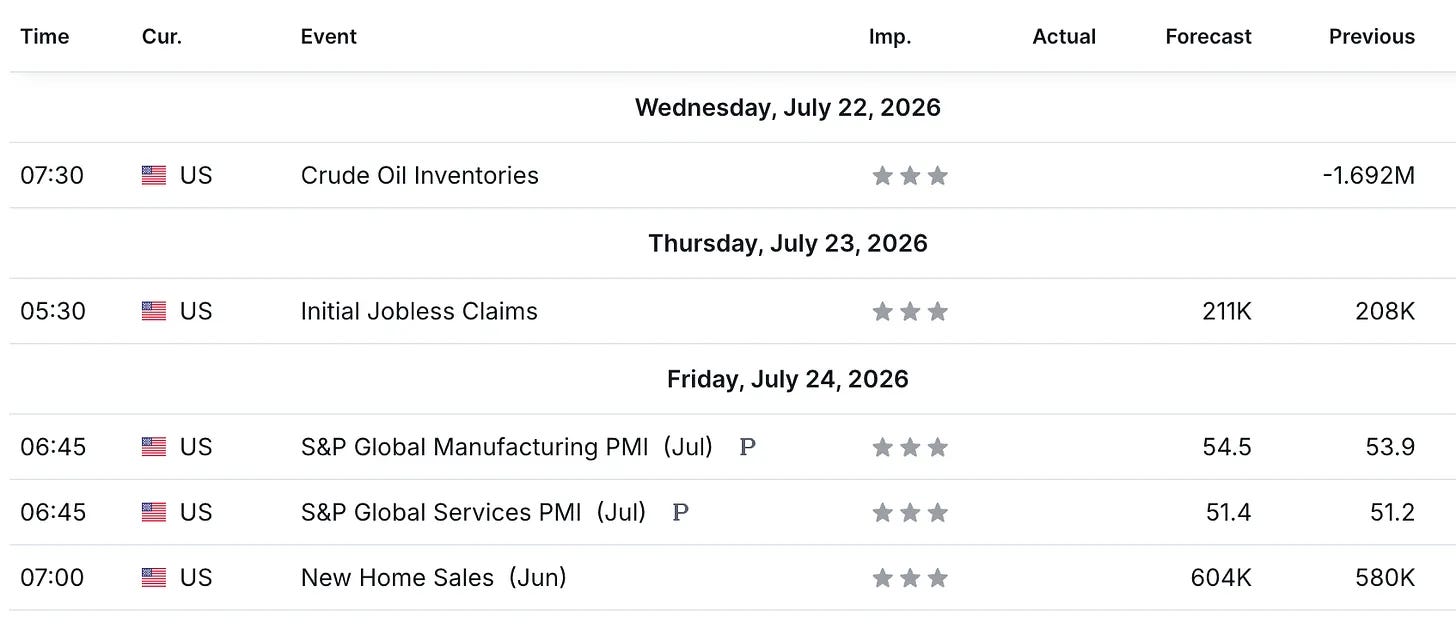The image size is (1456, 627).
Task: Click the US flag in Initial Jobless Claims row
Action: pyautogui.click(x=153, y=311)
